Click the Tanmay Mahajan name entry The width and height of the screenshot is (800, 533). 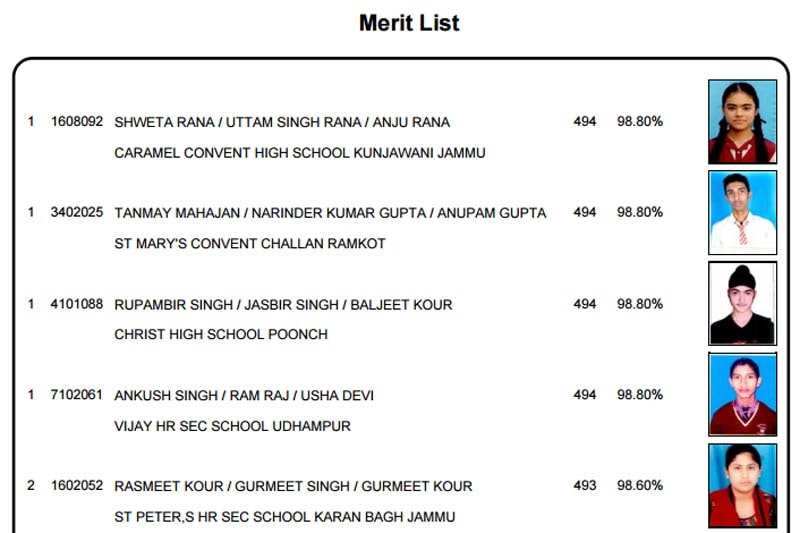tap(330, 213)
